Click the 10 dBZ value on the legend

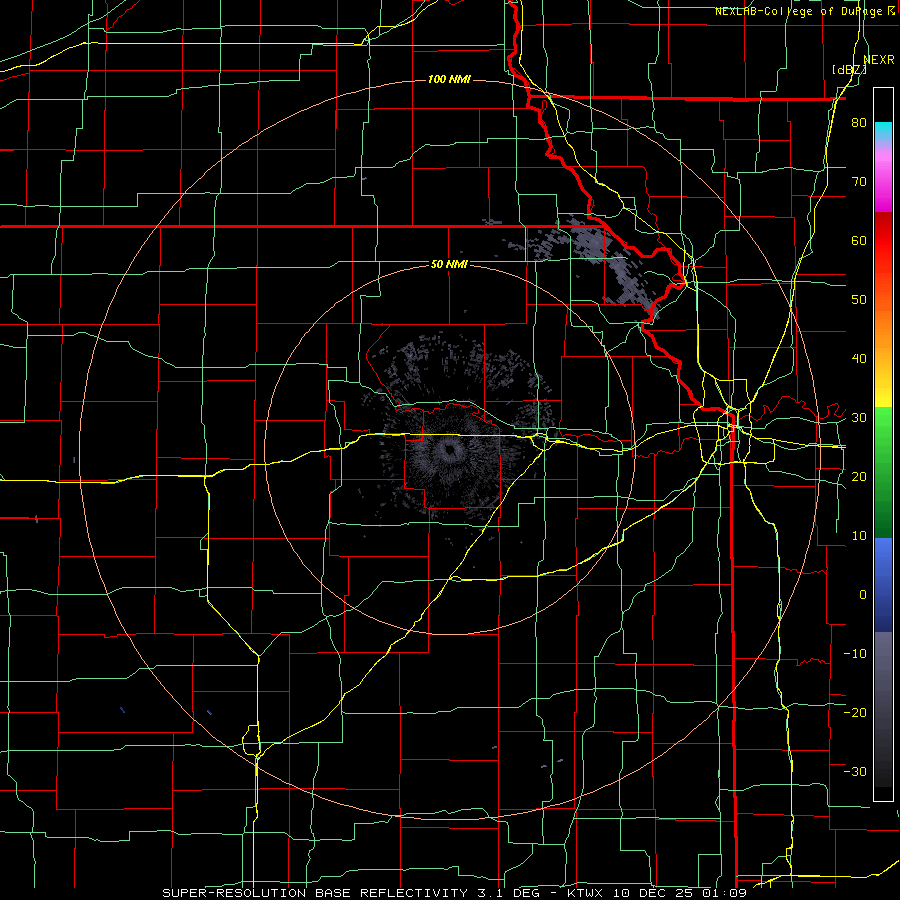859,536
